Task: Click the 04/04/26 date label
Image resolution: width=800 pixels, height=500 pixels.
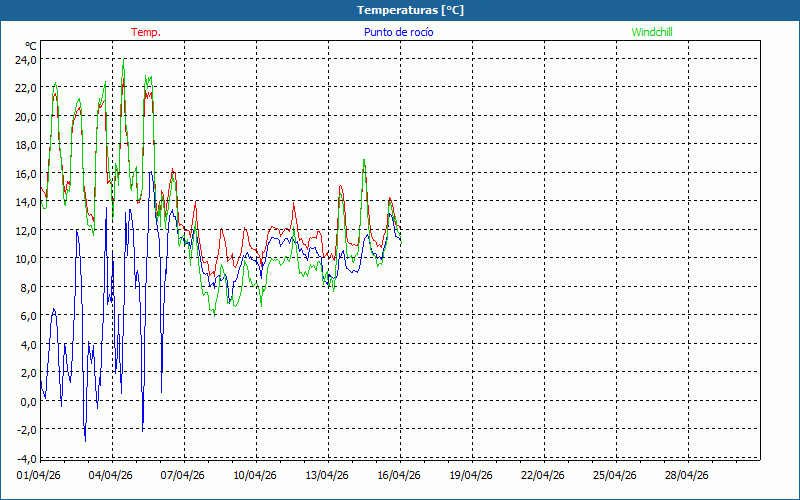Action: coord(111,475)
